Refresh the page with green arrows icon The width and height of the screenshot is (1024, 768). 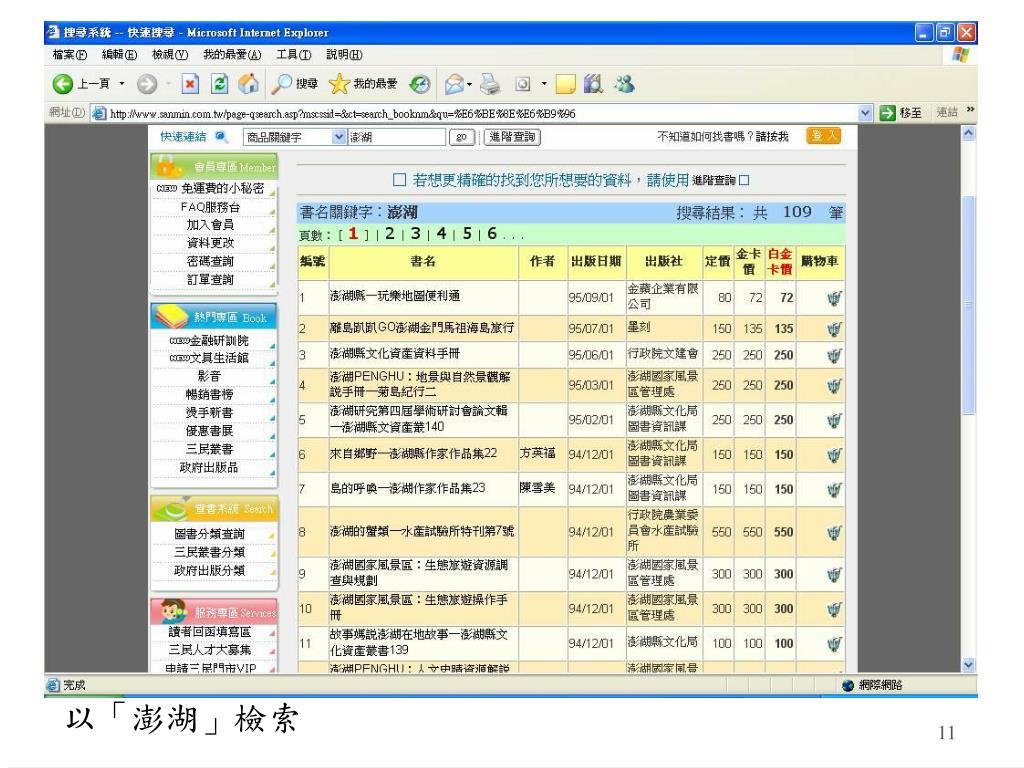point(220,84)
